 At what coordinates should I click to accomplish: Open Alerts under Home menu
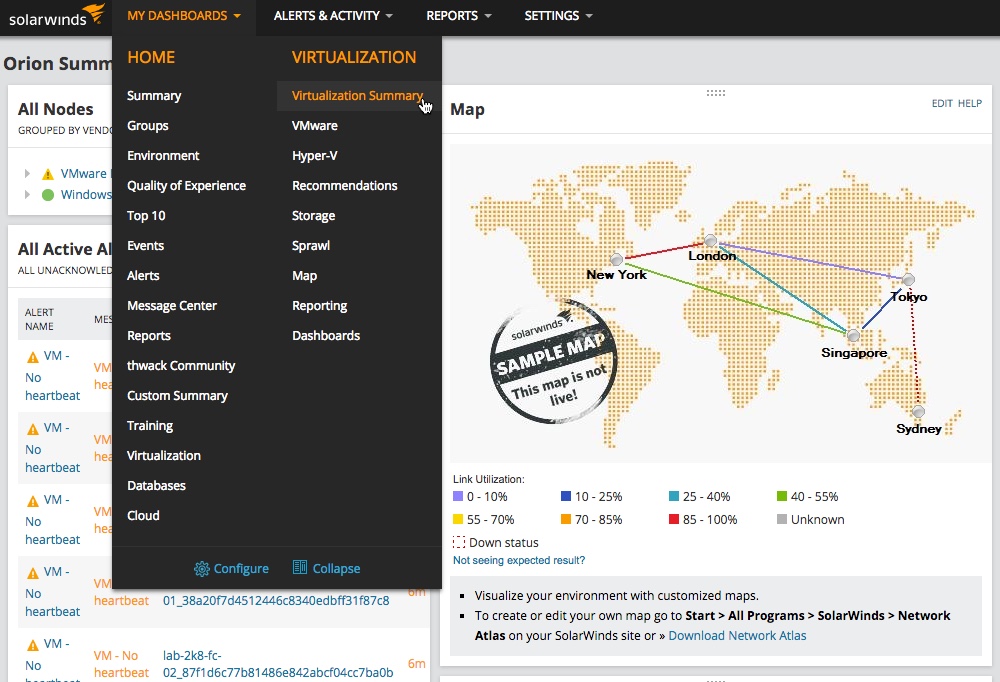point(143,276)
